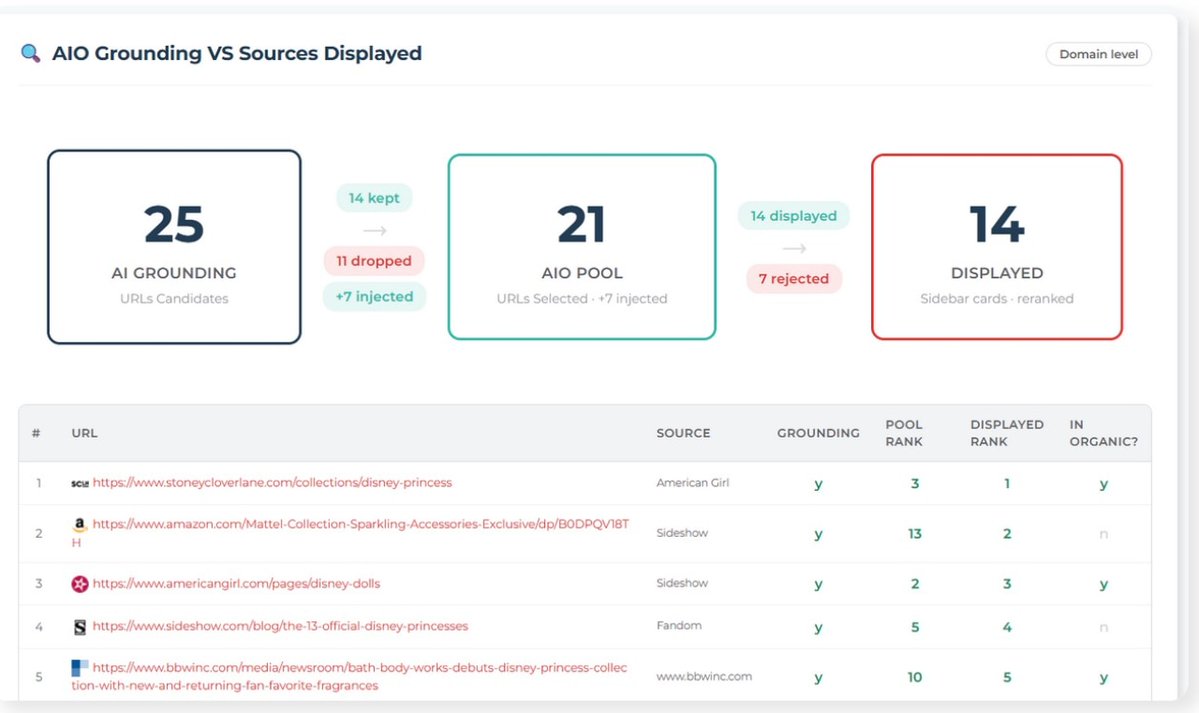Click the AIO Grounding VS Sources Displayed title
This screenshot has height=713, width=1199.
coord(237,54)
